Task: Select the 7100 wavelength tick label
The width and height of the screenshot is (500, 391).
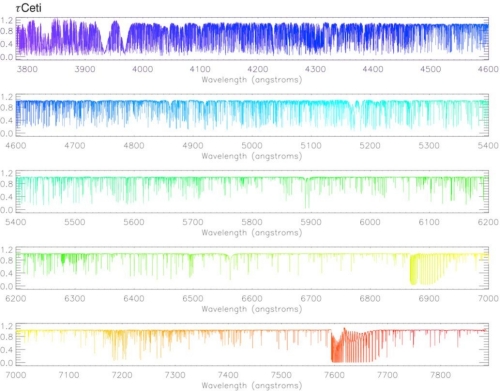Action: [x=69, y=375]
